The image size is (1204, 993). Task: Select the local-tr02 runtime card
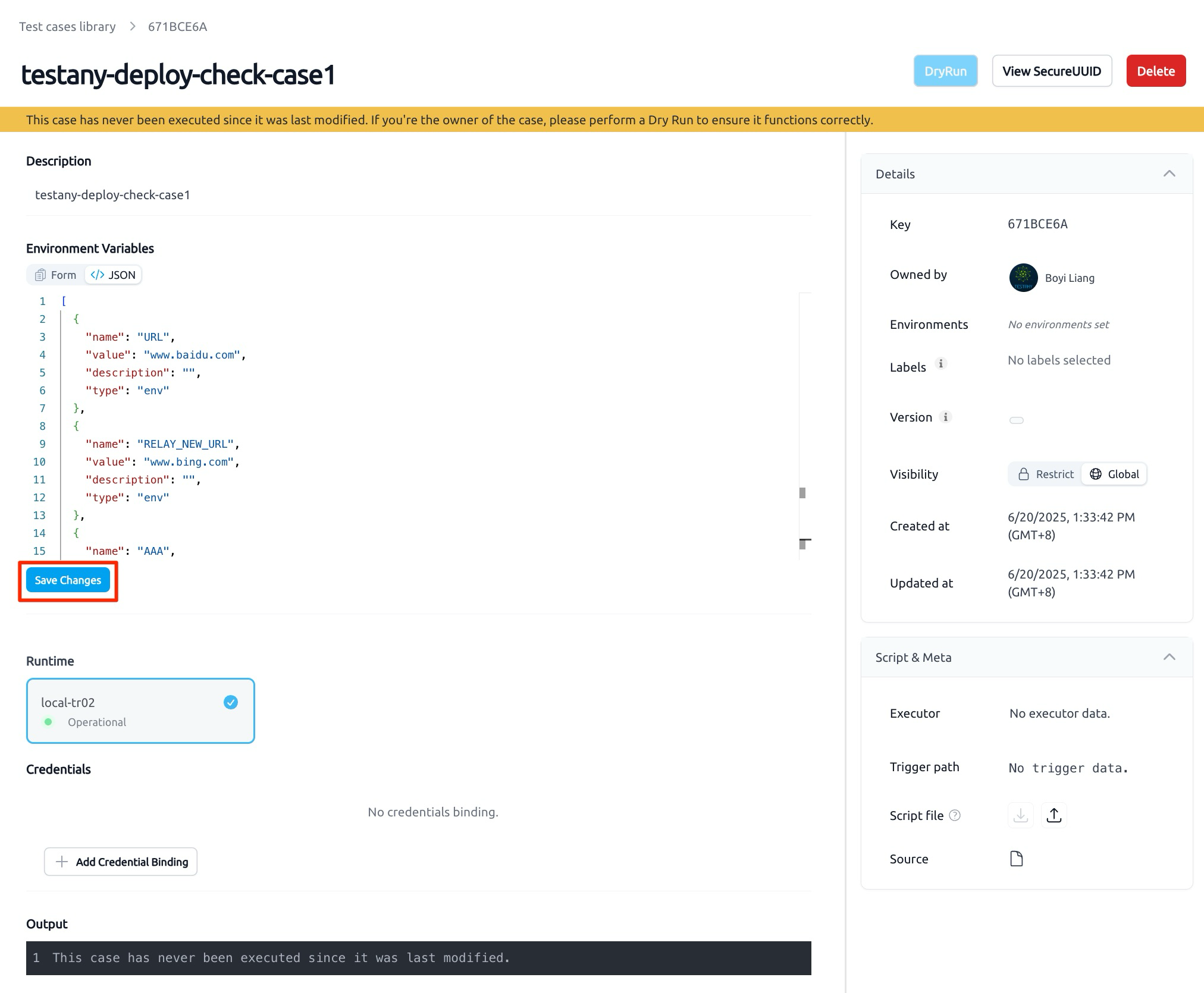pos(140,711)
